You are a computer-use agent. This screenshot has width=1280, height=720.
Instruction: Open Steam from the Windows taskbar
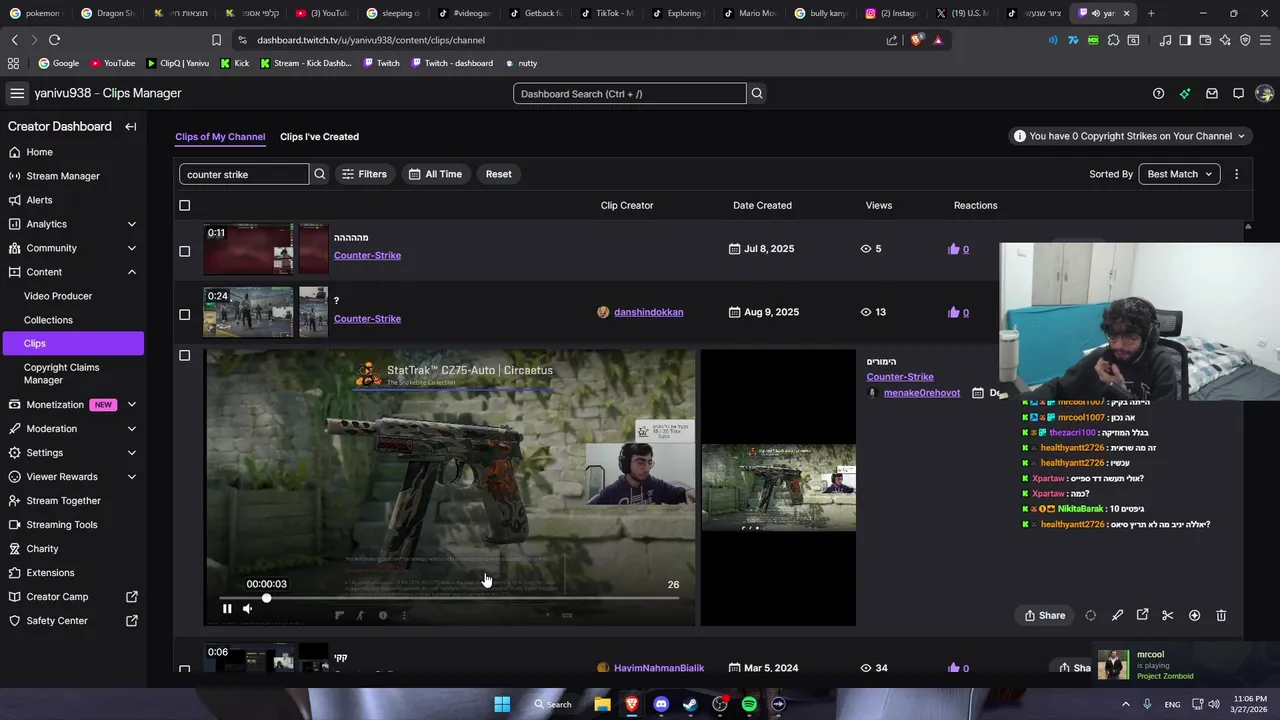point(690,704)
